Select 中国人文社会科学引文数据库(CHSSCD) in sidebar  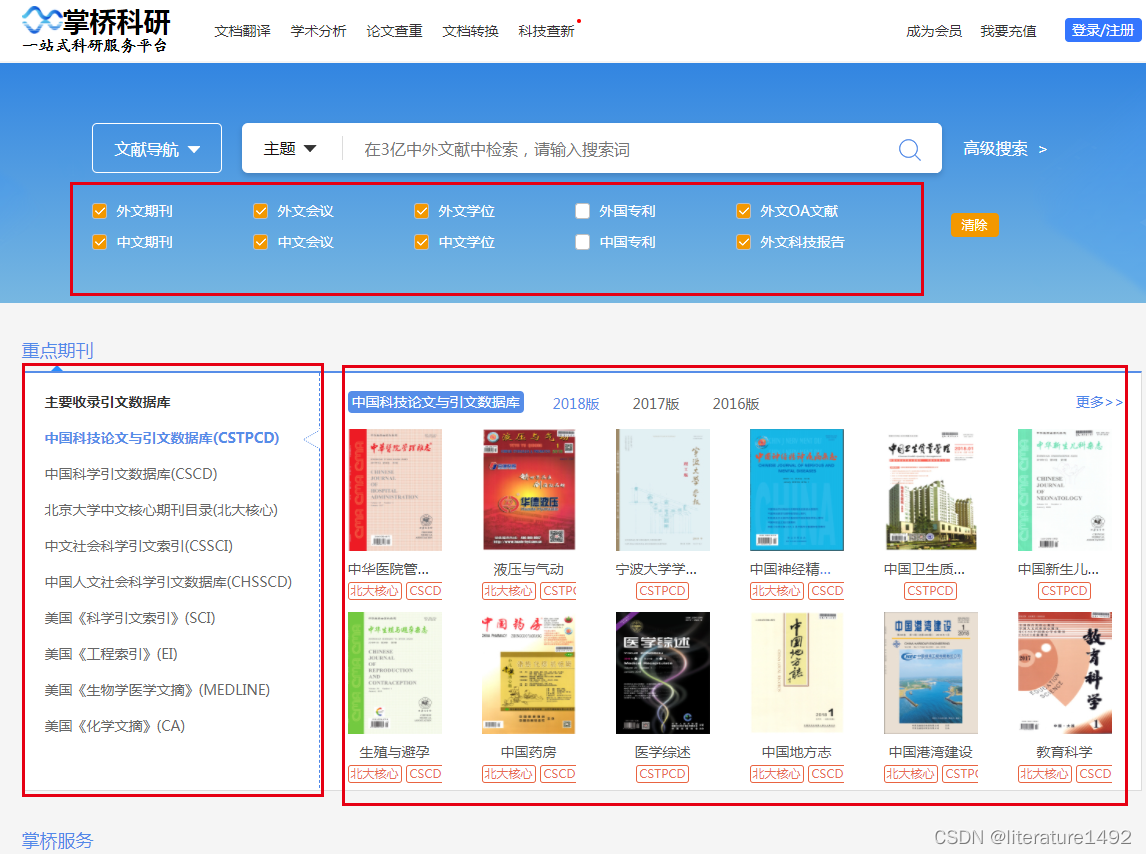[x=168, y=582]
